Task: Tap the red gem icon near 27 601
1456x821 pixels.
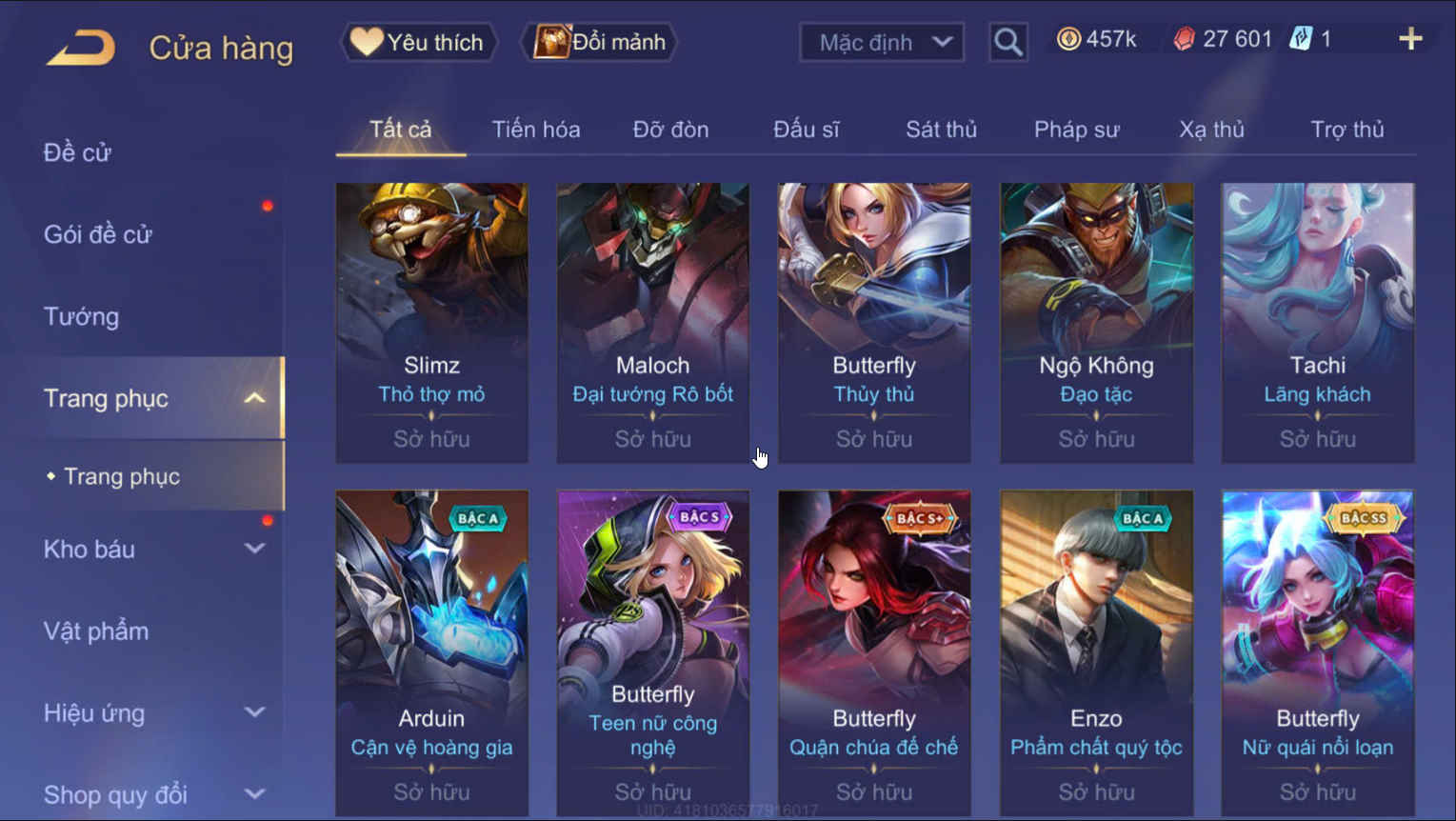Action: tap(1184, 39)
